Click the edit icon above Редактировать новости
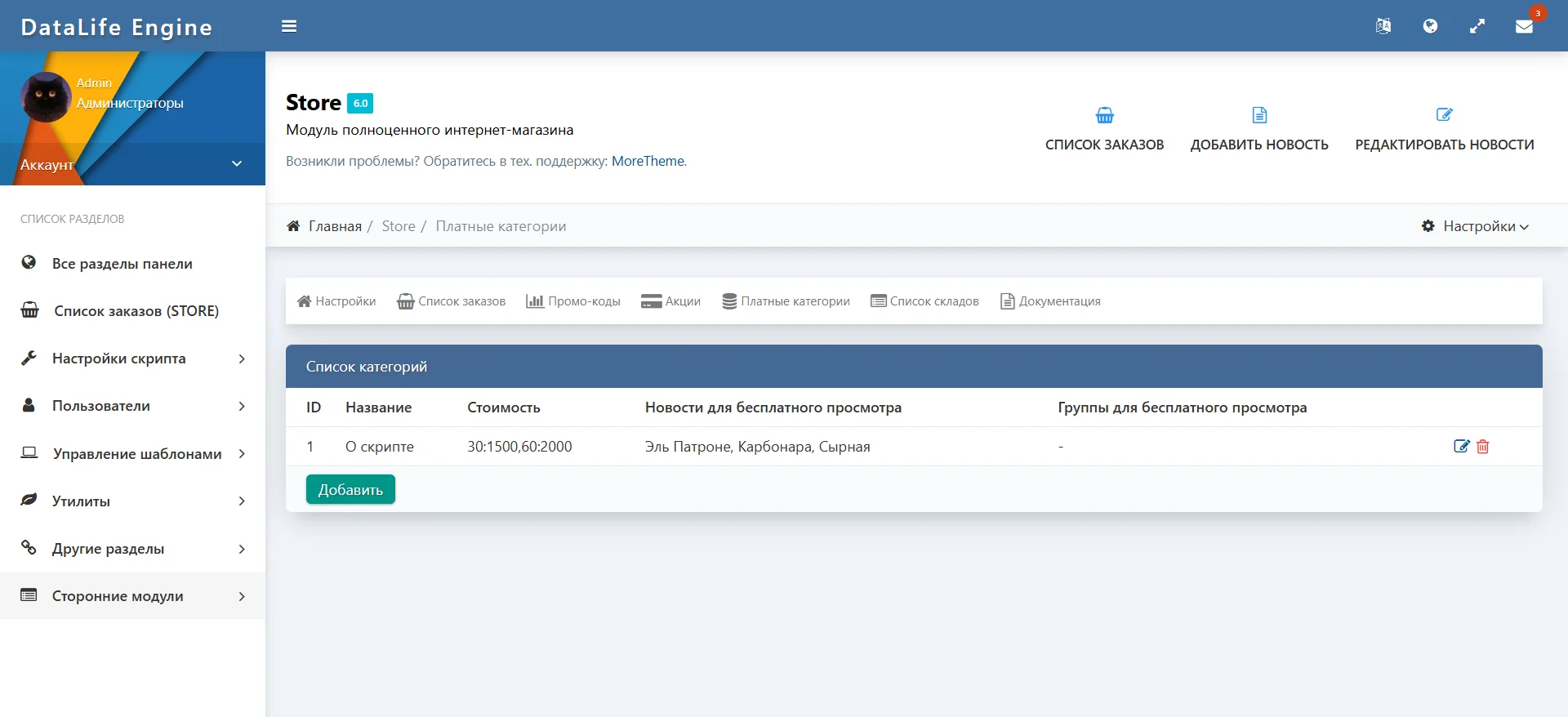 [1444, 114]
